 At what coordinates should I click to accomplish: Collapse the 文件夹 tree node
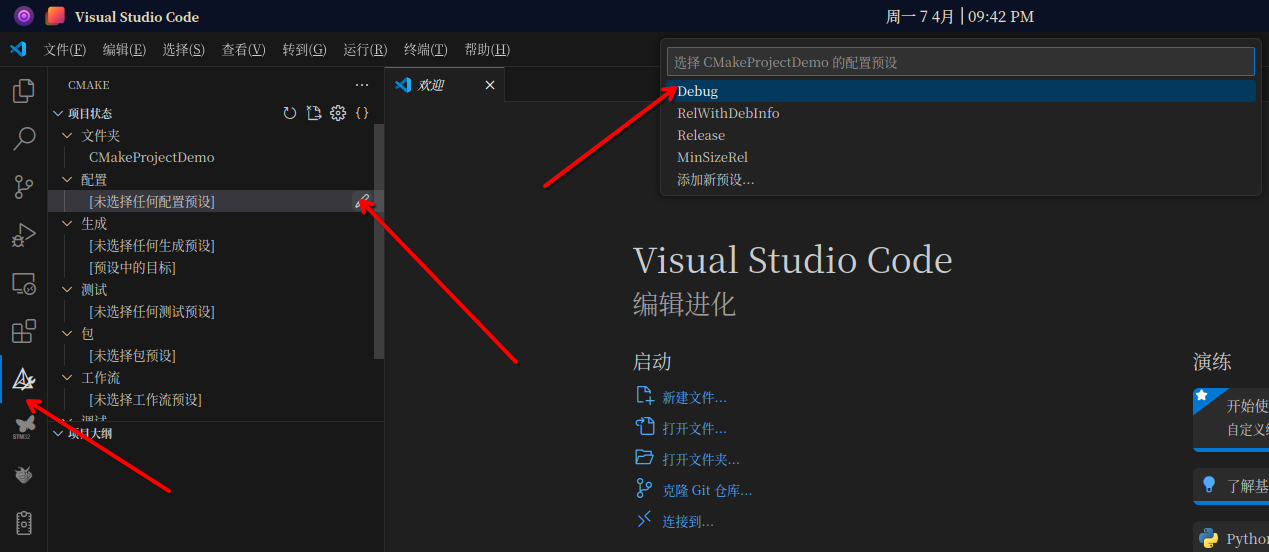(x=68, y=135)
